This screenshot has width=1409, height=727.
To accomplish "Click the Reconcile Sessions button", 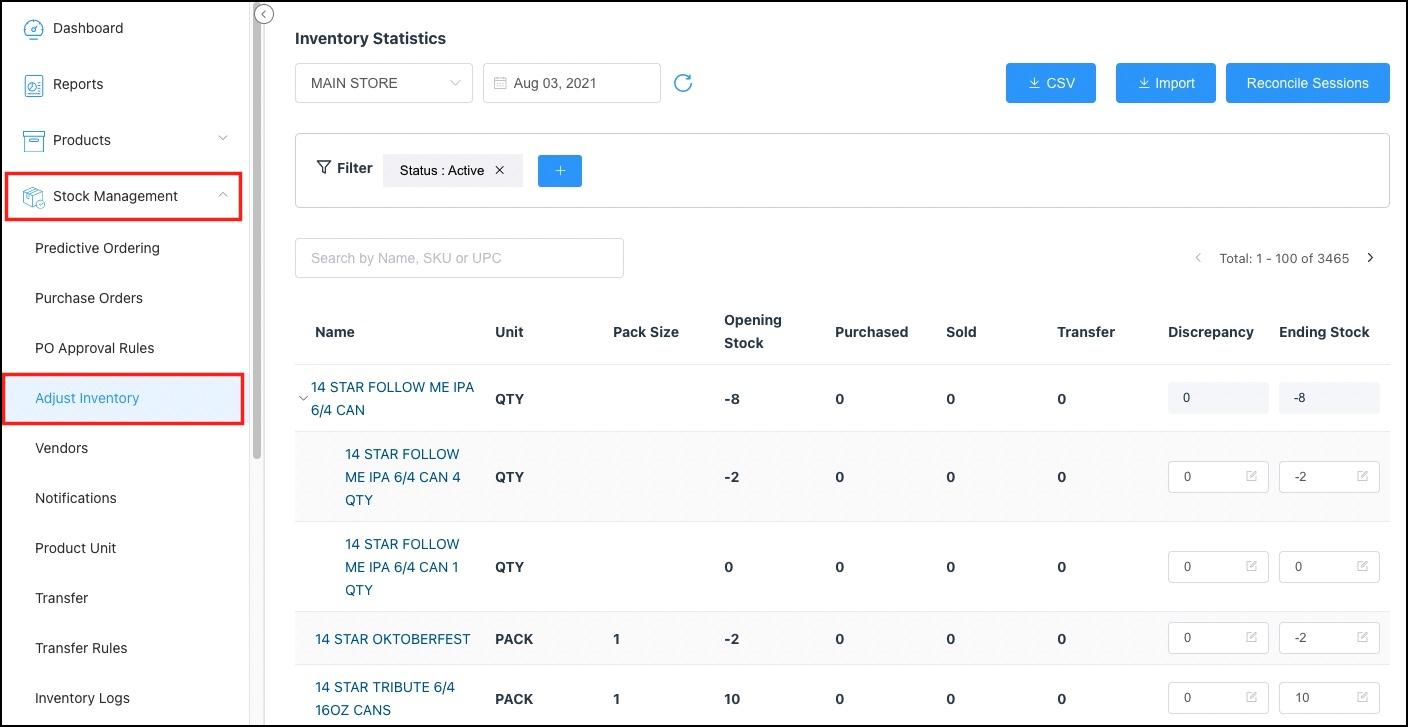I will 1307,83.
